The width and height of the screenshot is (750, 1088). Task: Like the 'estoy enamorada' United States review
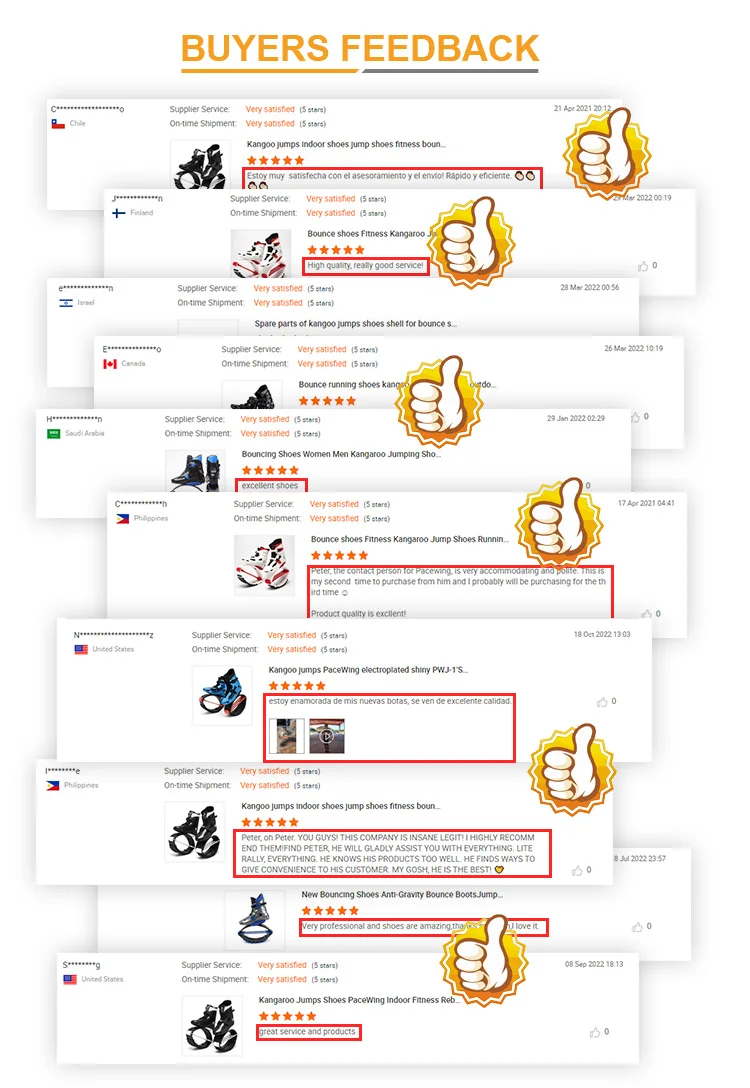tap(602, 702)
